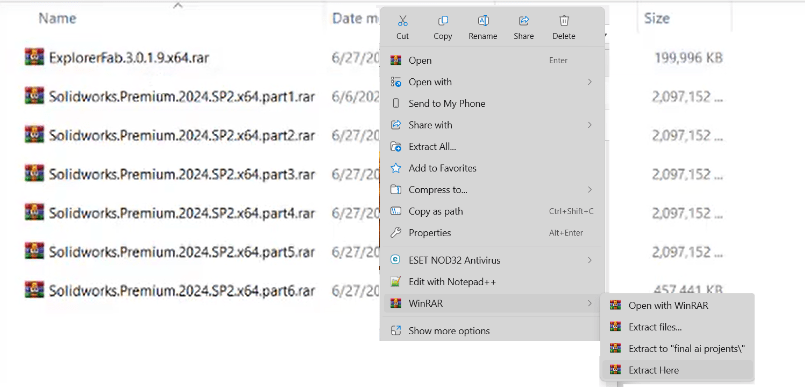Click the Cut icon in context menu
The image size is (805, 387).
click(402, 21)
